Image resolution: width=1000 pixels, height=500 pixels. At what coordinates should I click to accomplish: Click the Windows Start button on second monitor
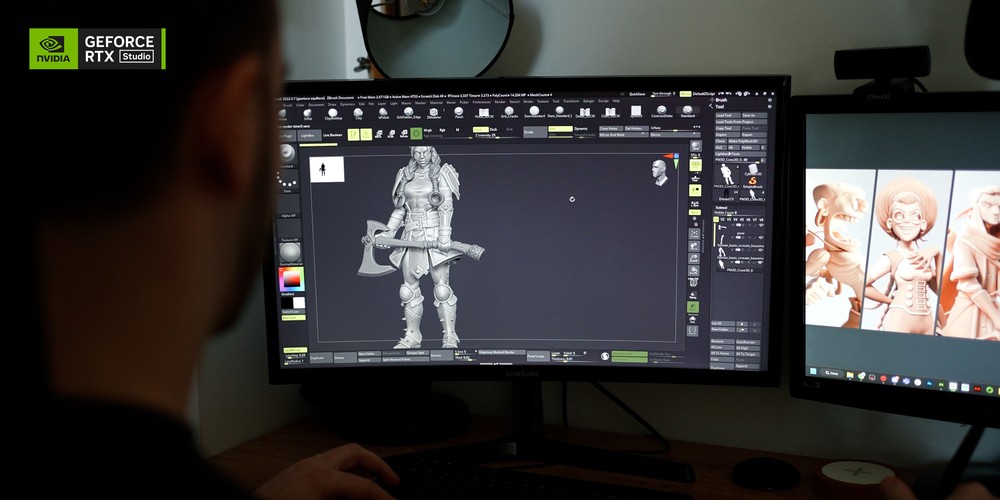[x=813, y=371]
